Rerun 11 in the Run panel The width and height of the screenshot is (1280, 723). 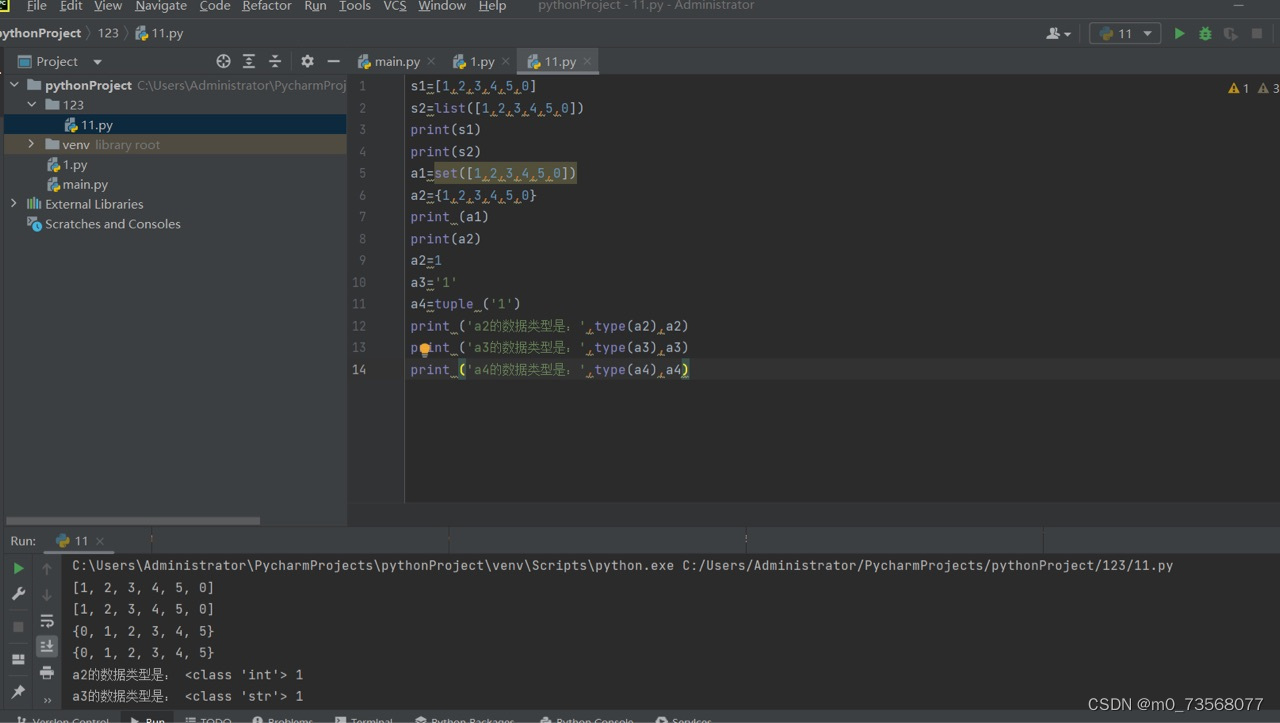click(18, 568)
